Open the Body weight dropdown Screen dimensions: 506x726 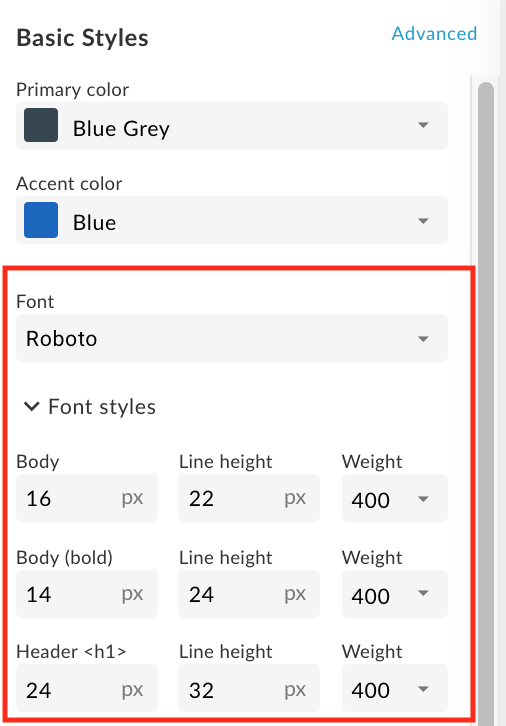pyautogui.click(x=395, y=498)
